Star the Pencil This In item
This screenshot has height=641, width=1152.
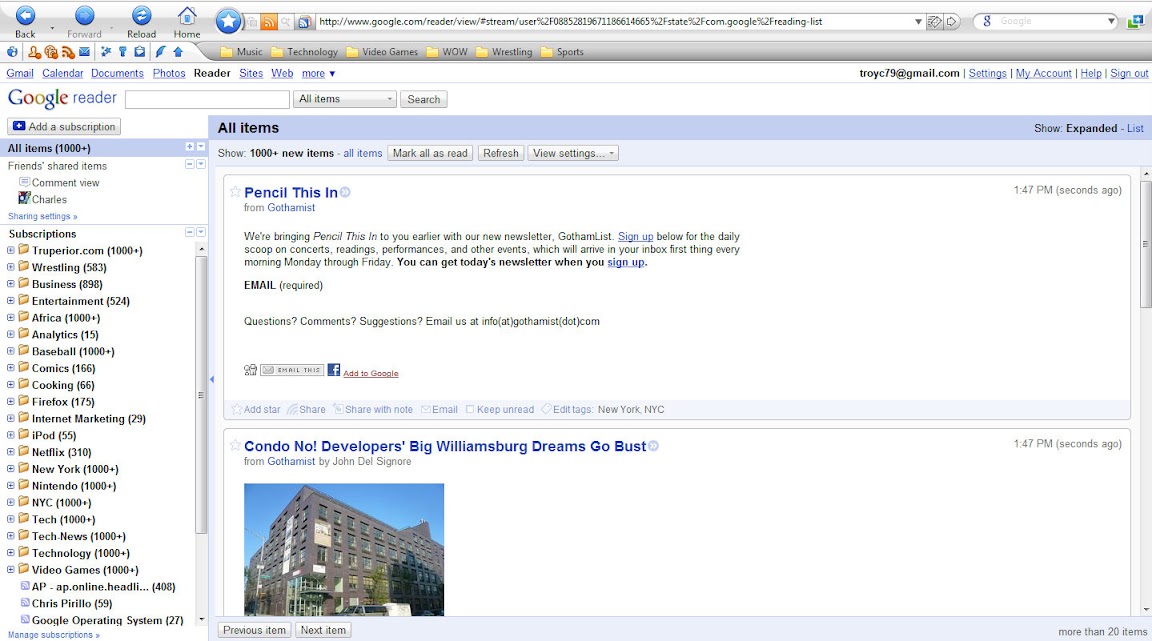pos(235,192)
